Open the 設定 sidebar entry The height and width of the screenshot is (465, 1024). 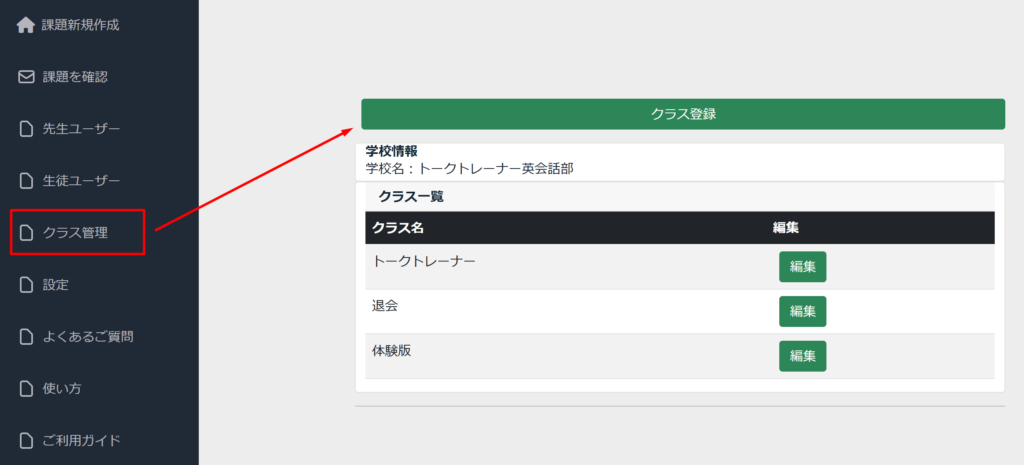[x=56, y=285]
